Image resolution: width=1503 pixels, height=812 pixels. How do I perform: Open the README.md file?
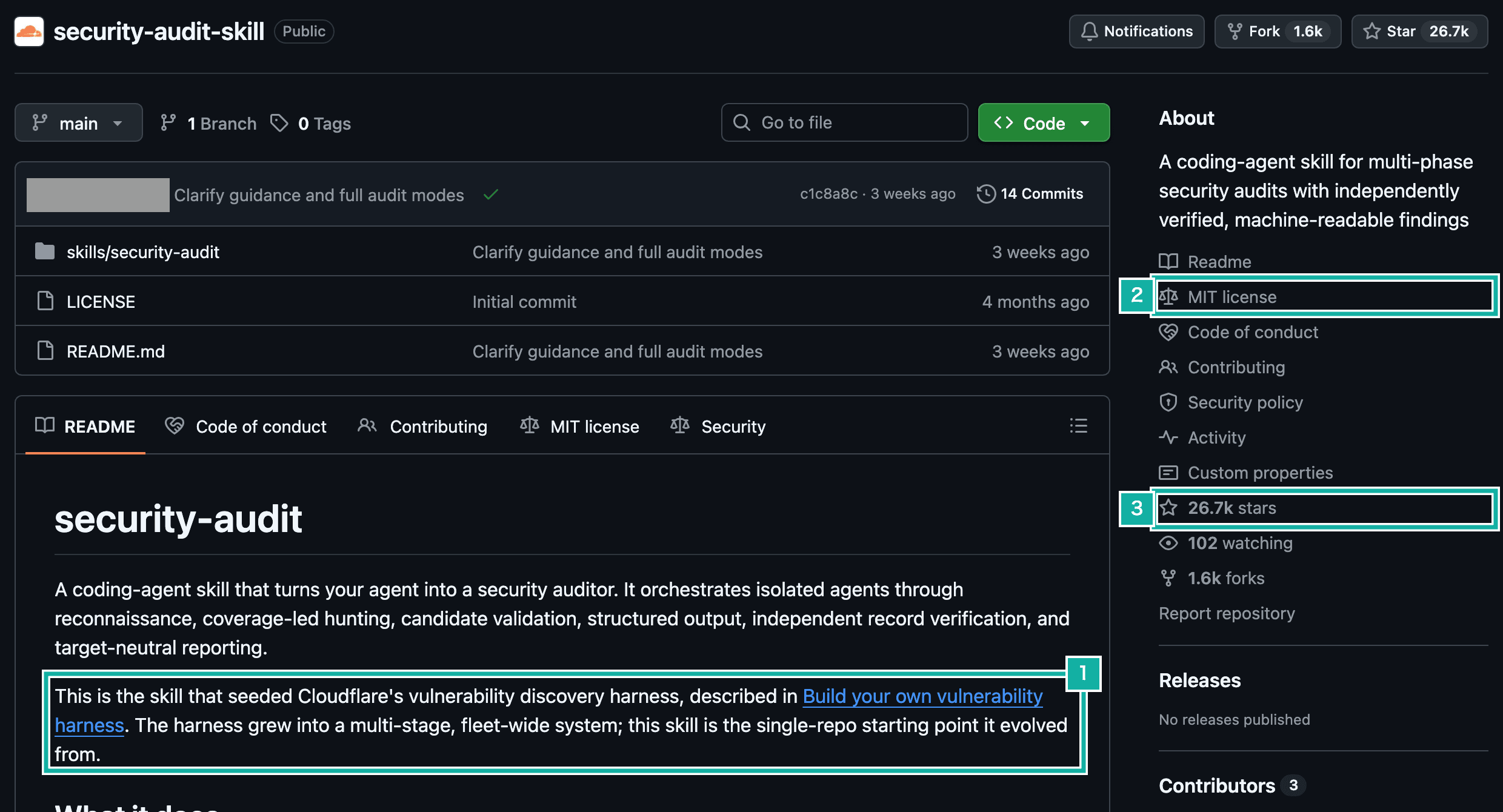116,351
